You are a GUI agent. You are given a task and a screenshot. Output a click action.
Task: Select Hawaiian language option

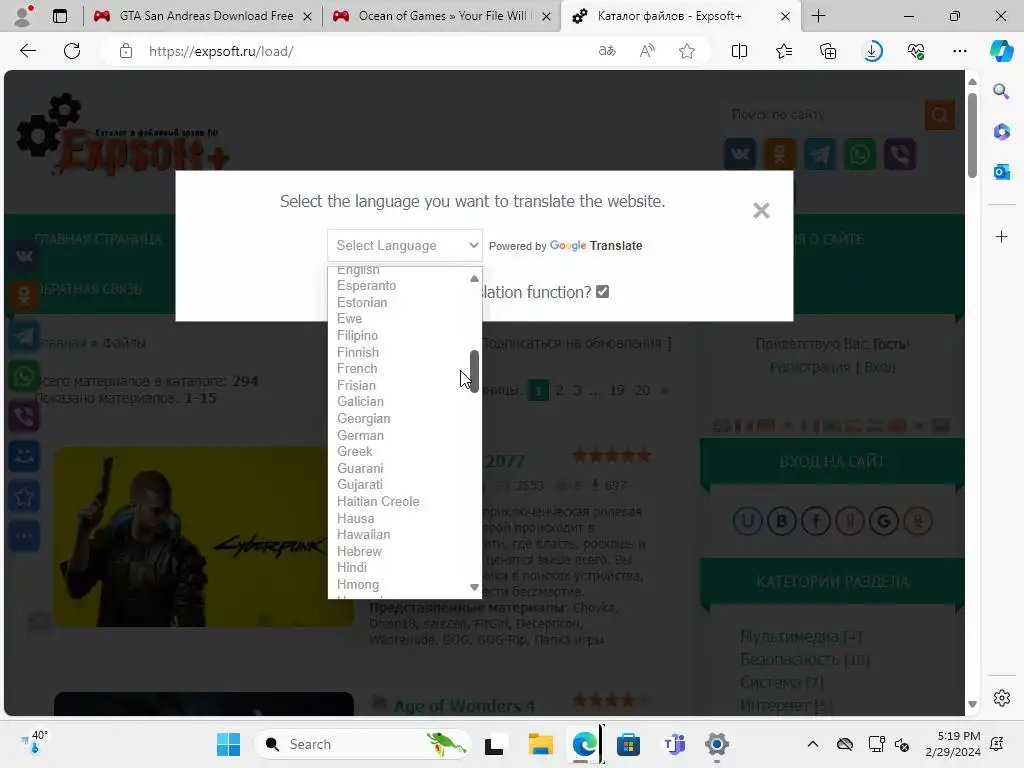pos(363,534)
